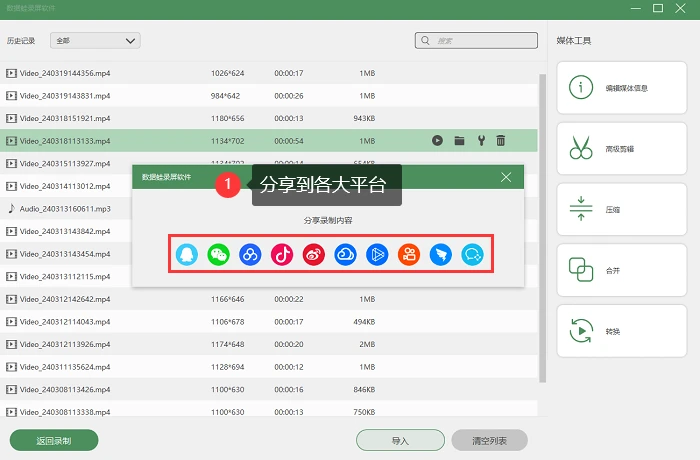The height and width of the screenshot is (460, 700).
Task: Maximize the application window
Action: click(658, 8)
